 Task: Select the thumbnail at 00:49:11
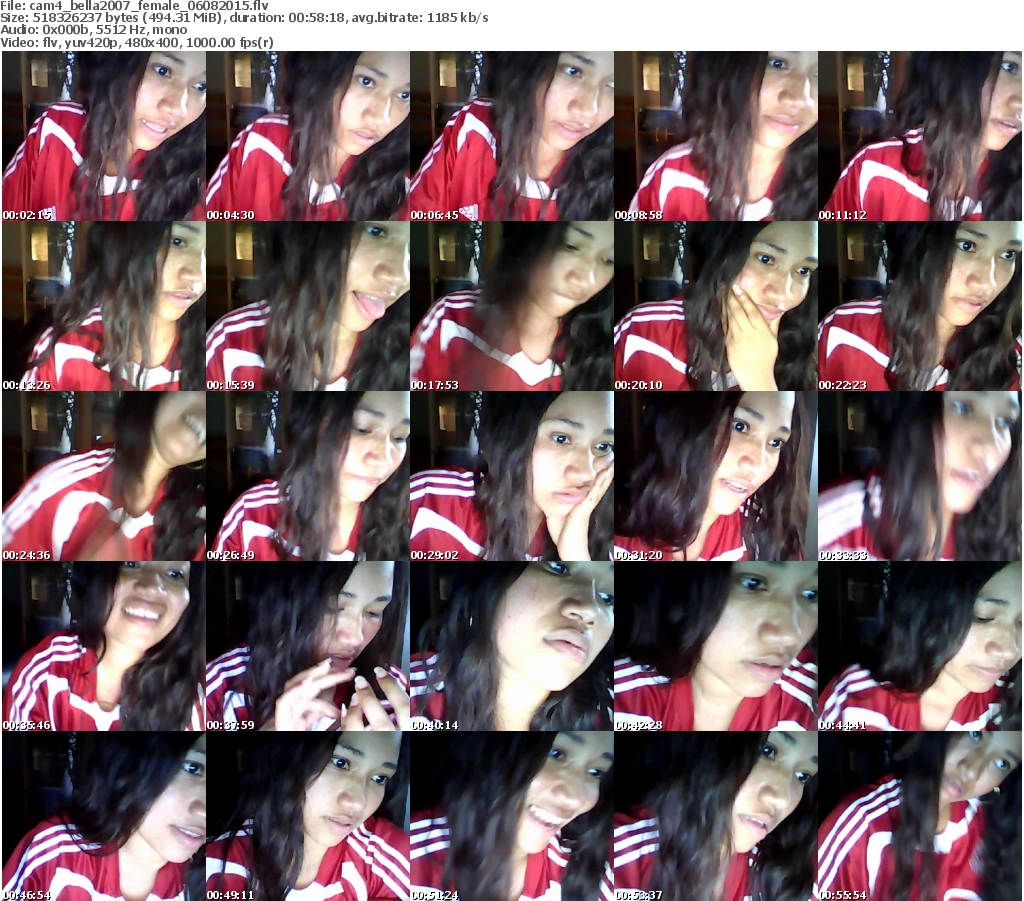pos(308,816)
